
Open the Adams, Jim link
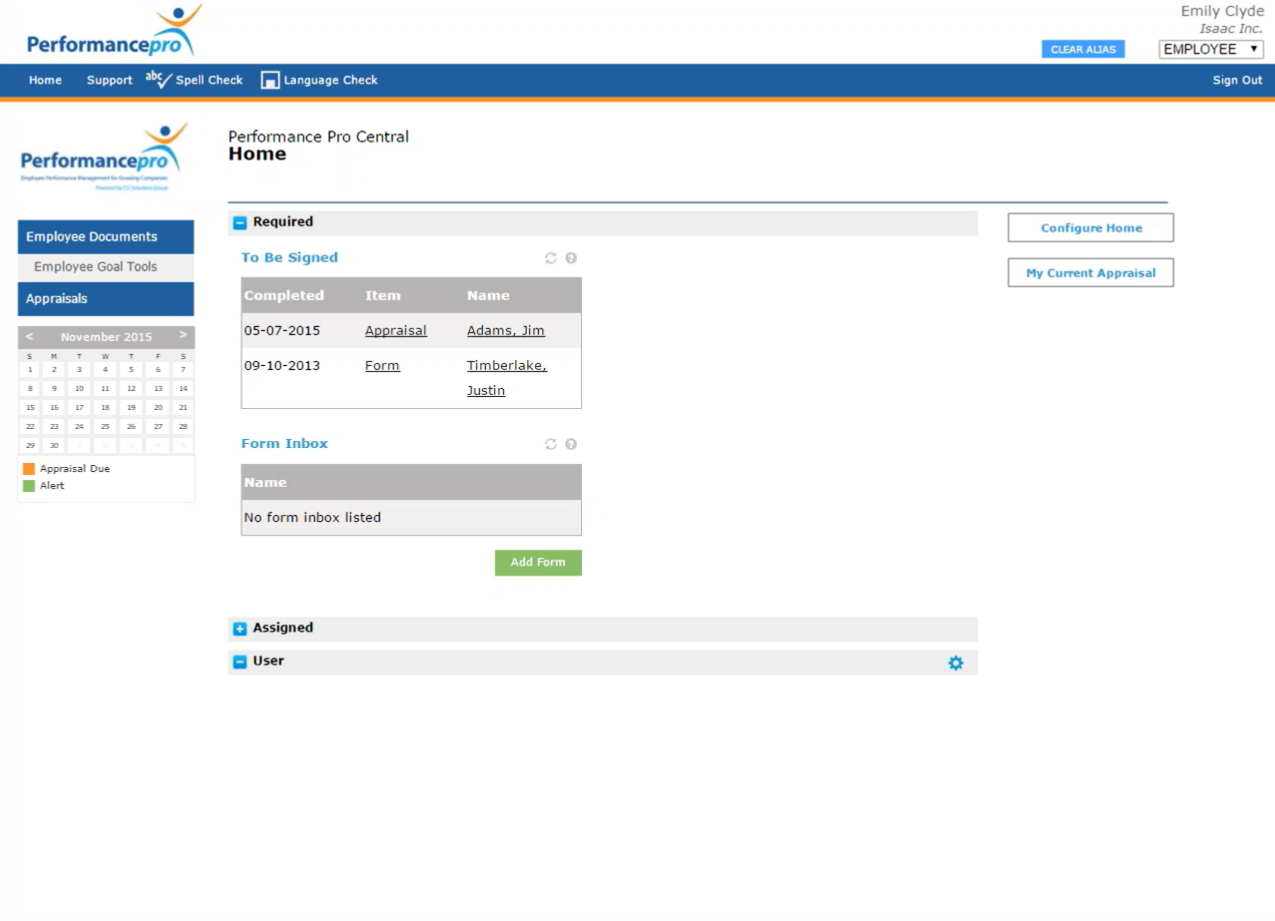(505, 331)
